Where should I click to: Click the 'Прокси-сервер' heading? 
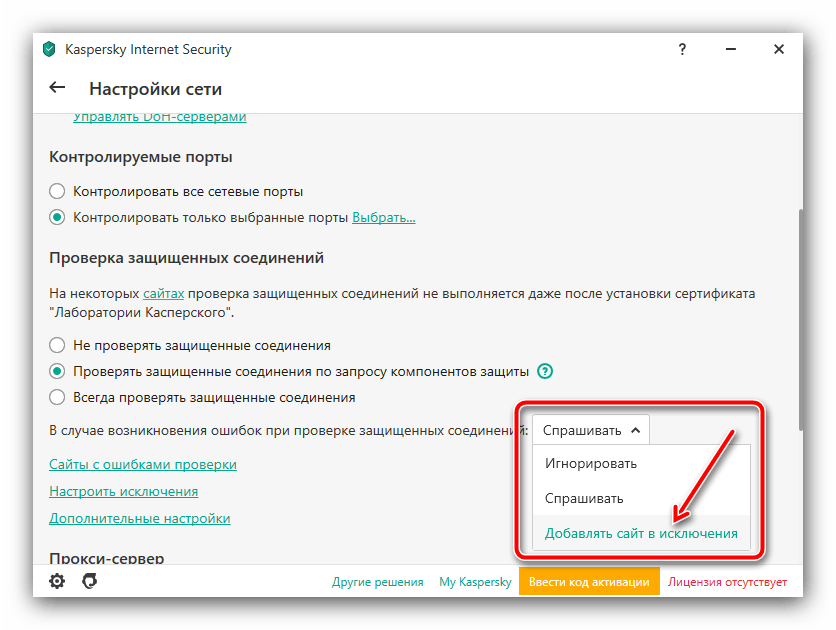tap(107, 558)
